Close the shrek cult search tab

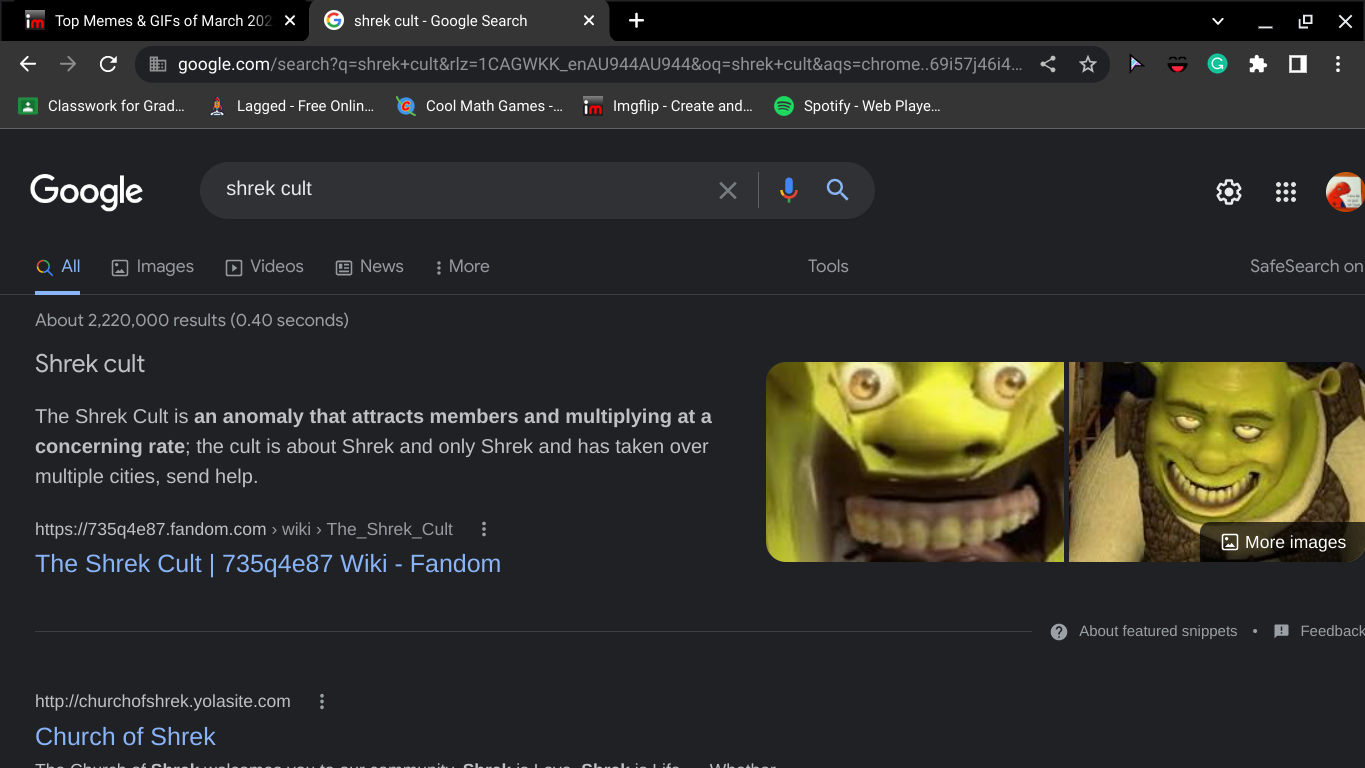[589, 20]
